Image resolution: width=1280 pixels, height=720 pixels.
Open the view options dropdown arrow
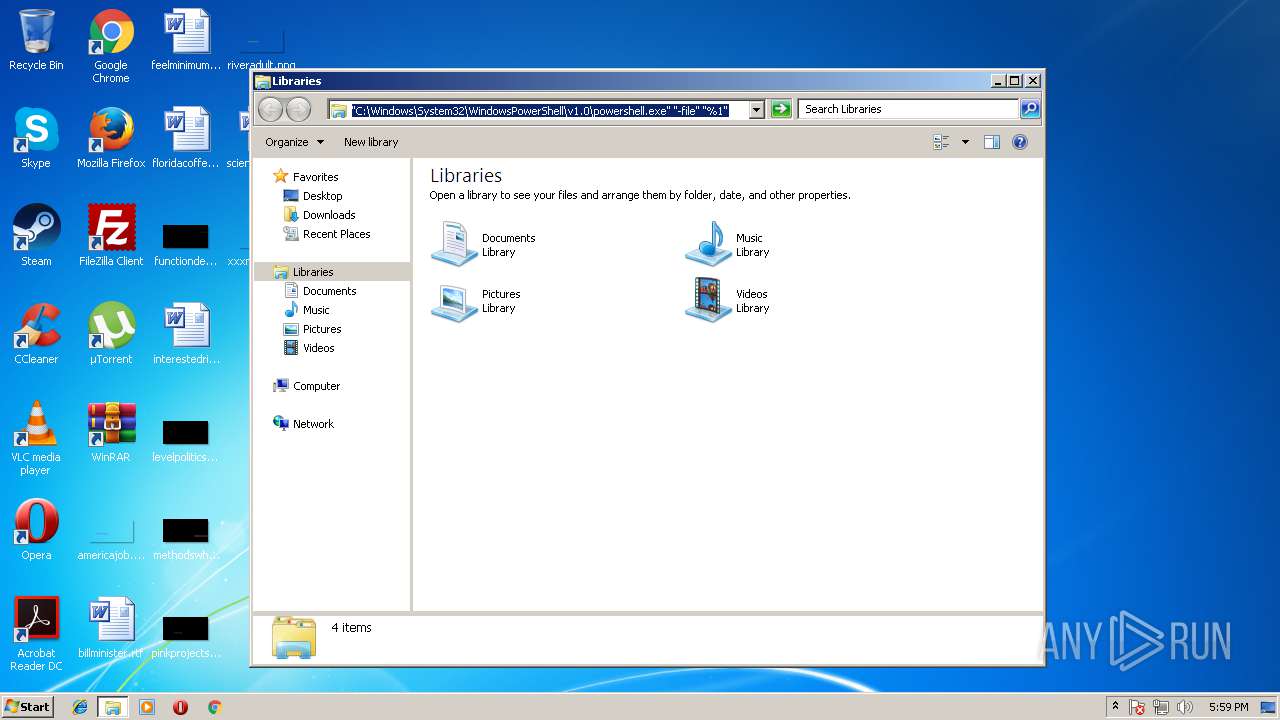click(965, 142)
